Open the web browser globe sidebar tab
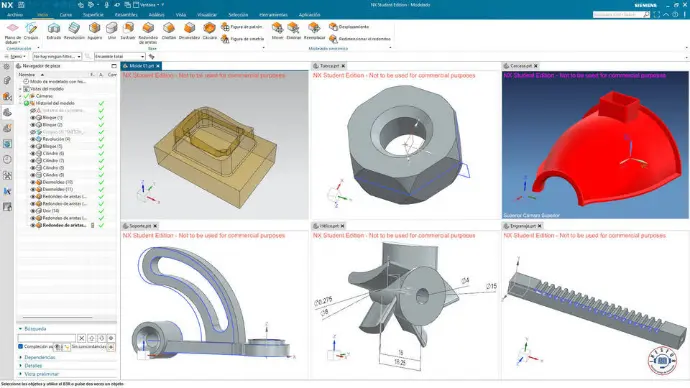The height and width of the screenshot is (388, 690). [x=7, y=143]
